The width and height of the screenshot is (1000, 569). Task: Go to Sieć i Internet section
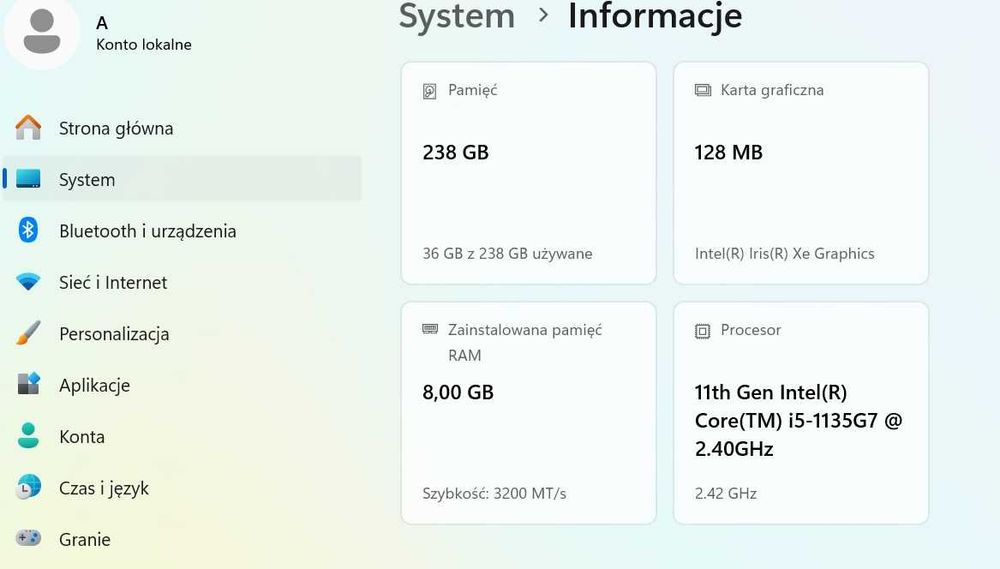[113, 283]
